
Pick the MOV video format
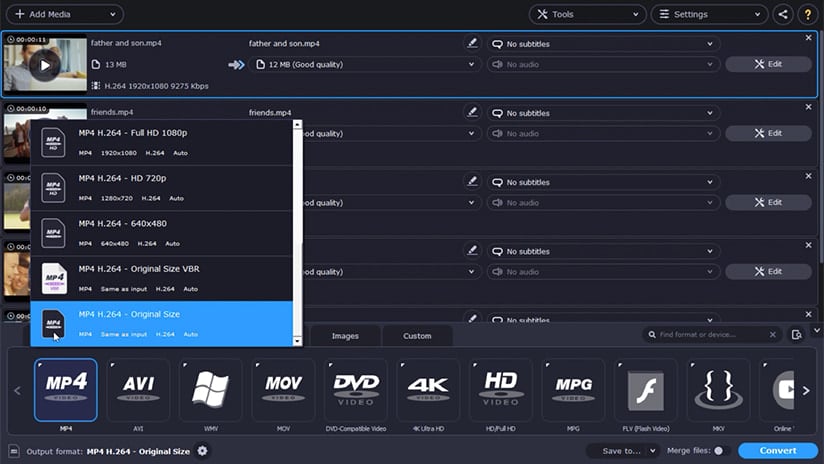[x=284, y=390]
